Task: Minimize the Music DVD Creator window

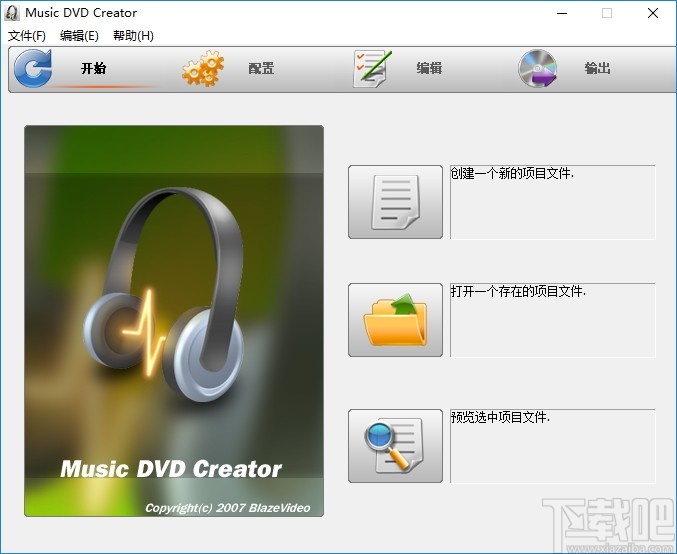Action: [x=562, y=13]
